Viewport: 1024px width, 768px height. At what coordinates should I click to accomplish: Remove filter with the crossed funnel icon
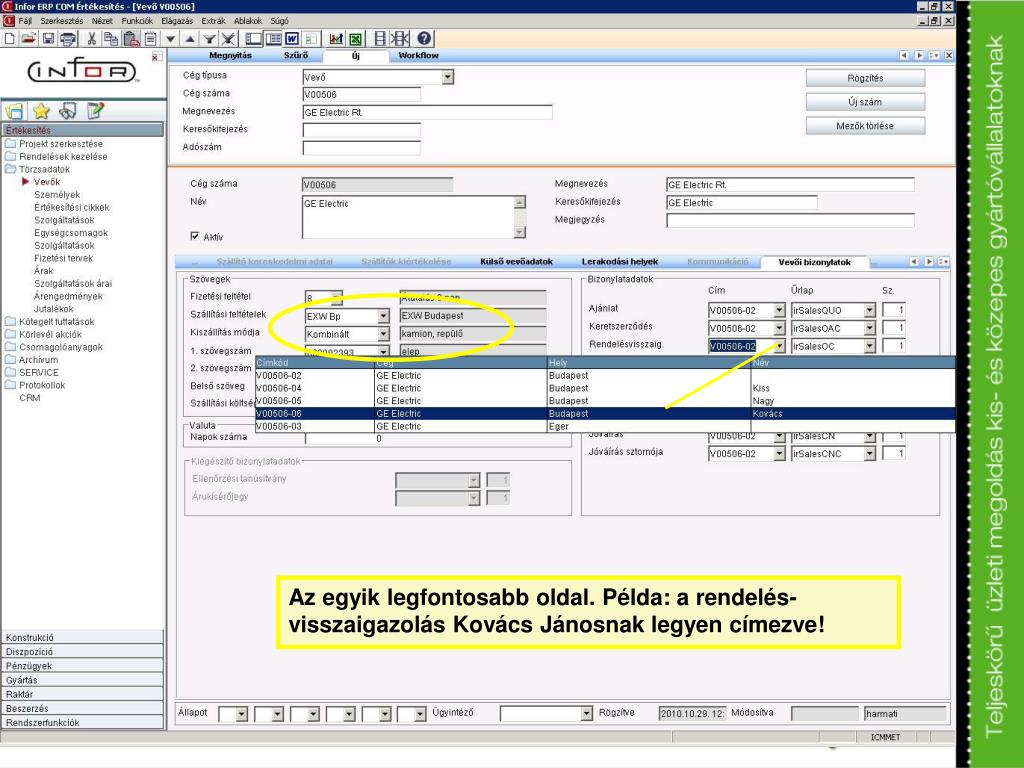click(x=227, y=39)
